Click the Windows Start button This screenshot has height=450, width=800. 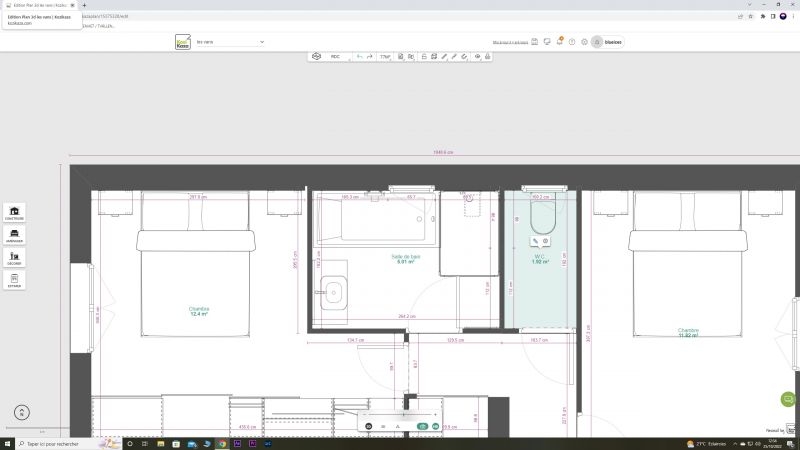click(x=7, y=444)
